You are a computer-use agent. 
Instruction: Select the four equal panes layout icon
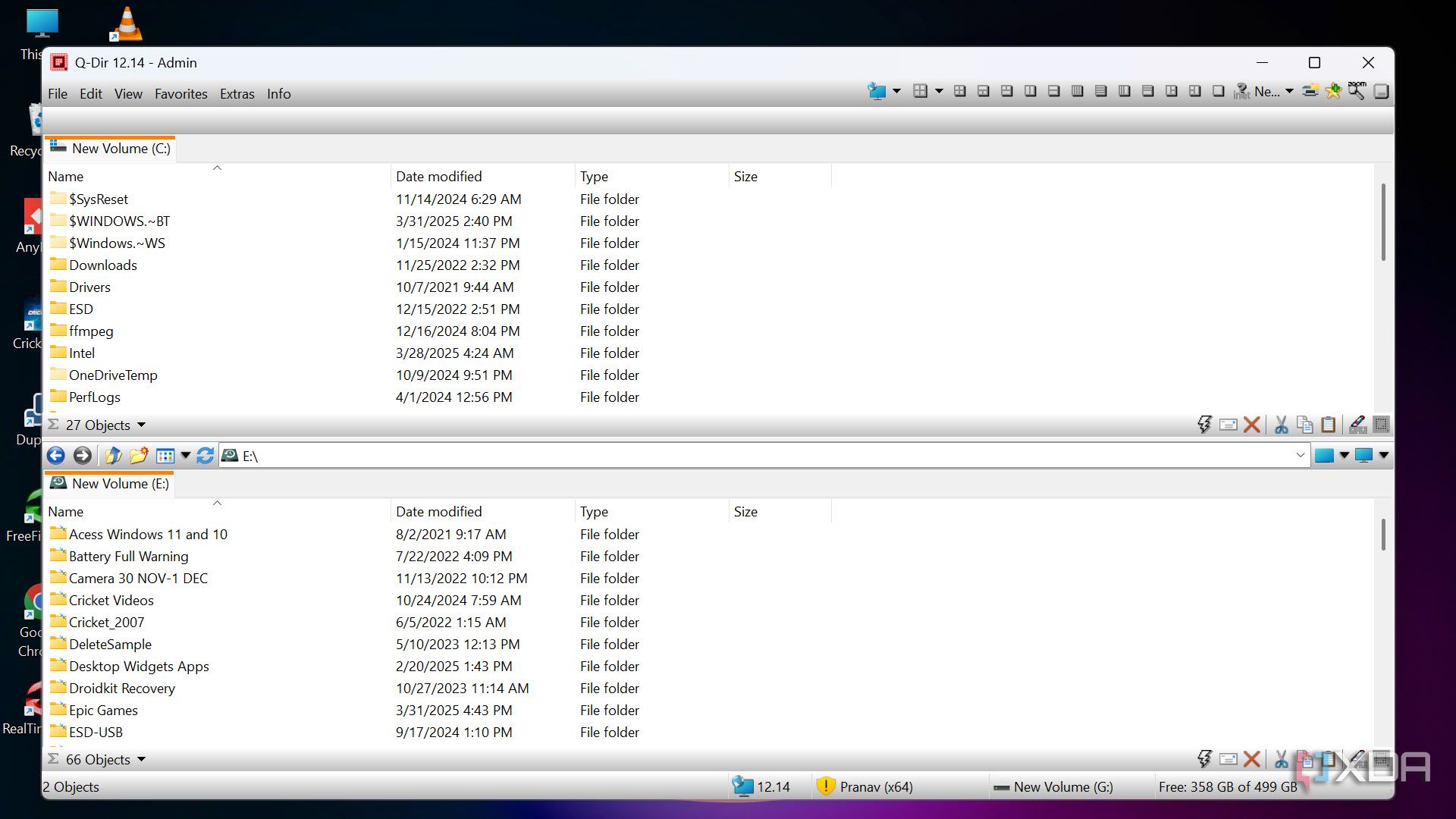959,91
